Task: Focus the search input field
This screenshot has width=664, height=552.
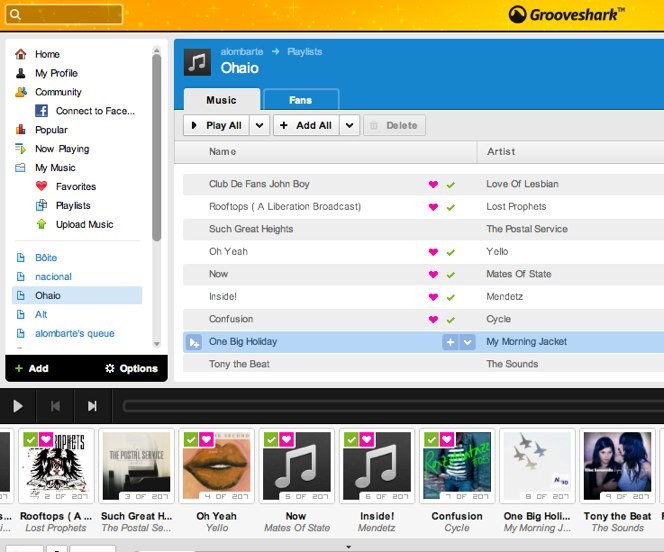Action: tap(64, 14)
